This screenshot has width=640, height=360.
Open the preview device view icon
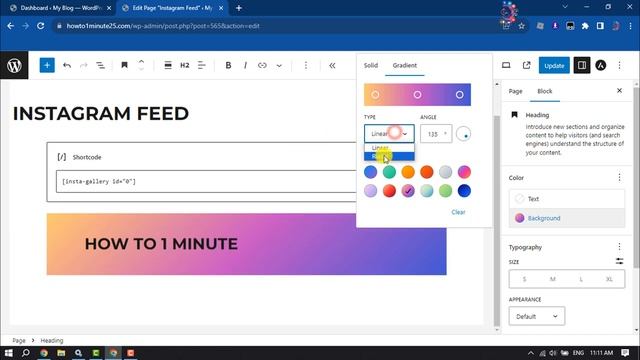pos(506,65)
